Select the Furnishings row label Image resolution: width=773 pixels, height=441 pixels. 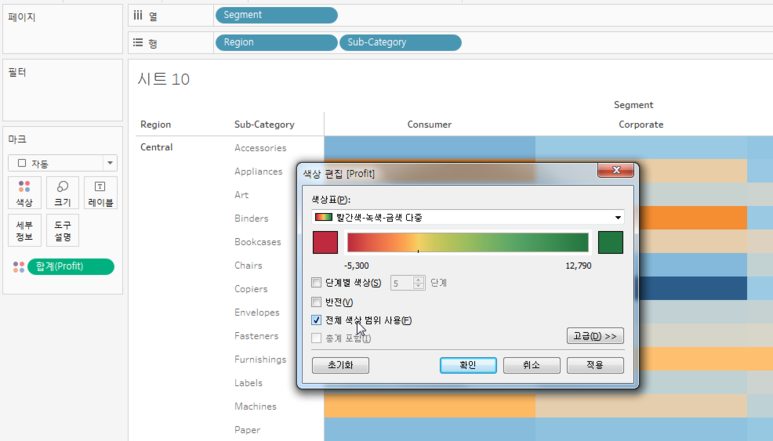click(x=260, y=359)
